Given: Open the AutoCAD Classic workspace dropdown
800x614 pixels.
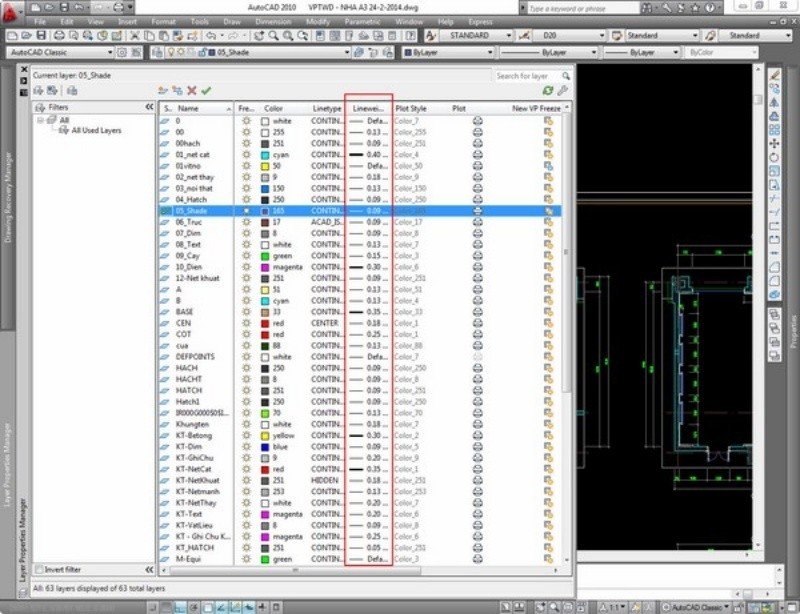Looking at the screenshot, I should point(110,53).
